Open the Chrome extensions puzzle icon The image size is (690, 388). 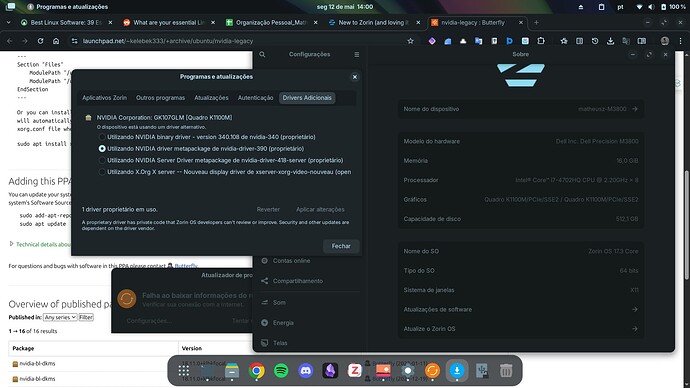[541, 41]
